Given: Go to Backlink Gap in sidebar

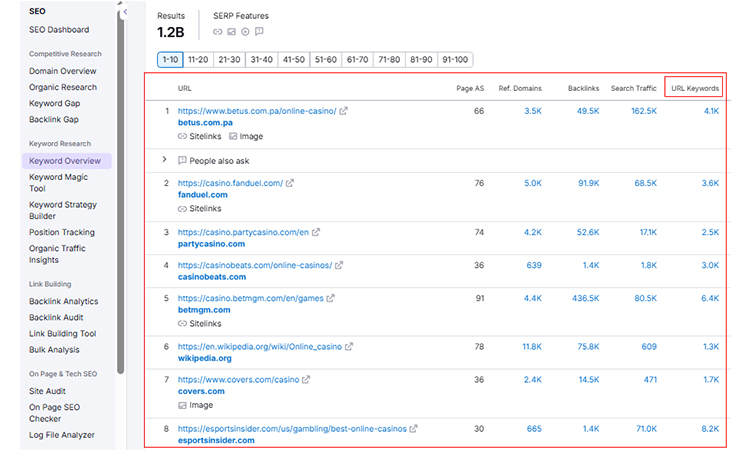Looking at the screenshot, I should pos(54,120).
